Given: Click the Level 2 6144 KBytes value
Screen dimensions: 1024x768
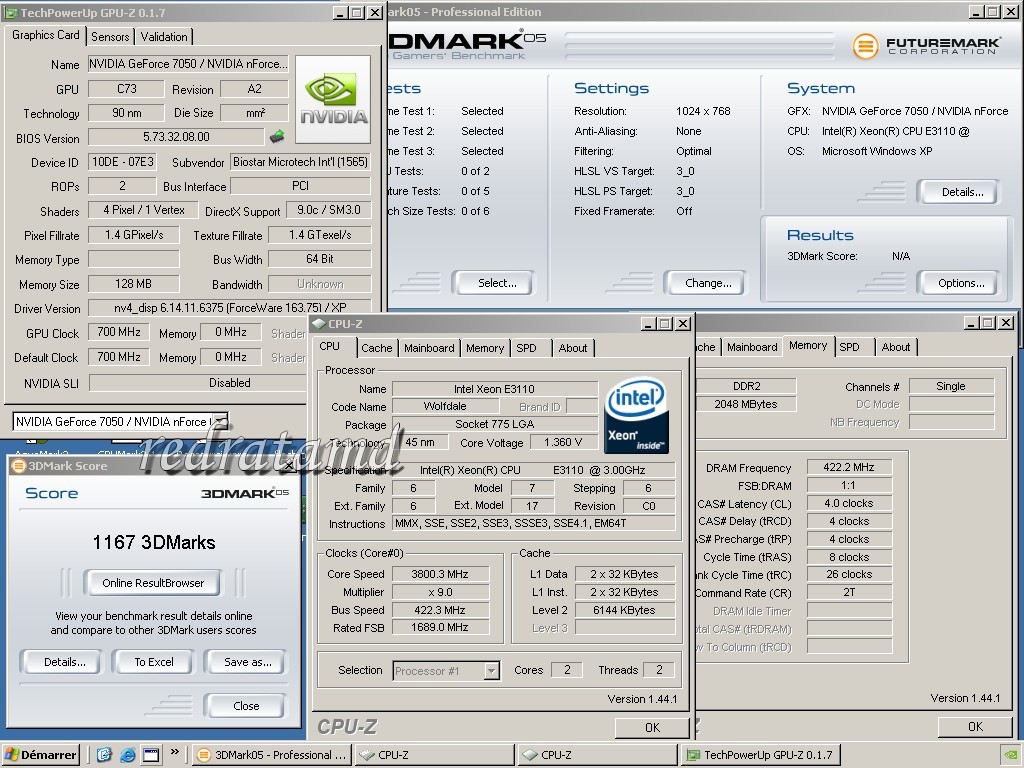Looking at the screenshot, I should (x=624, y=610).
